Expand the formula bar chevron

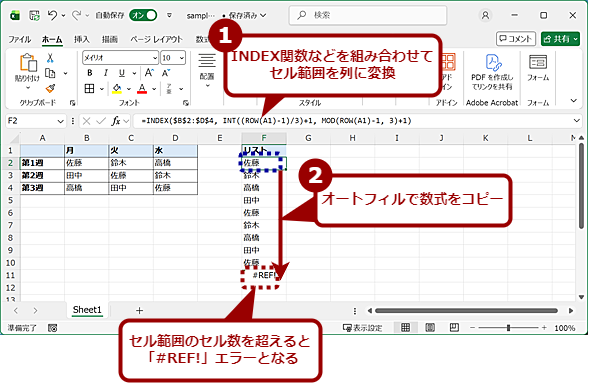pyautogui.click(x=577, y=121)
